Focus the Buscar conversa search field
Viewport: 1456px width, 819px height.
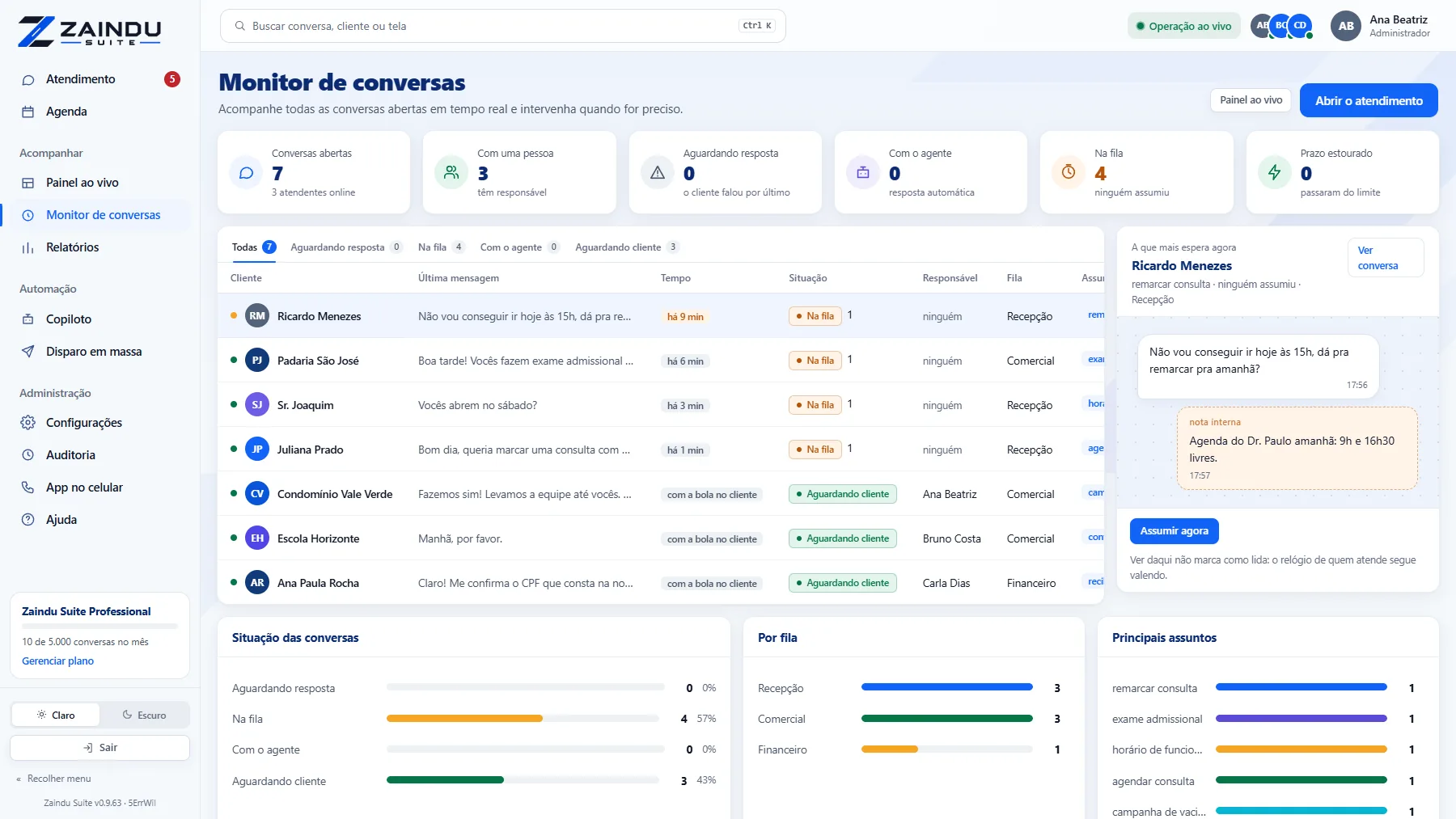pyautogui.click(x=503, y=26)
